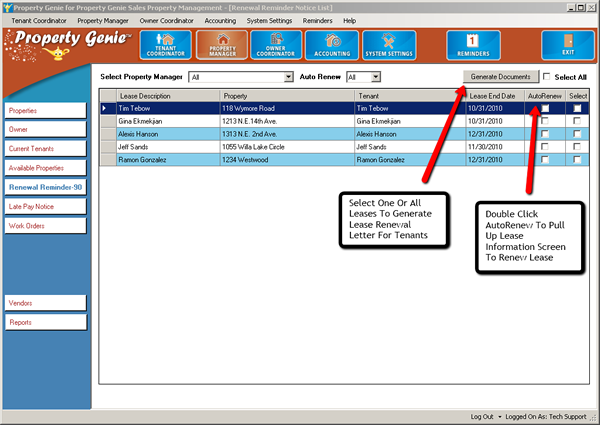
Task: Open the Reminders calendar icon
Action: tap(473, 45)
